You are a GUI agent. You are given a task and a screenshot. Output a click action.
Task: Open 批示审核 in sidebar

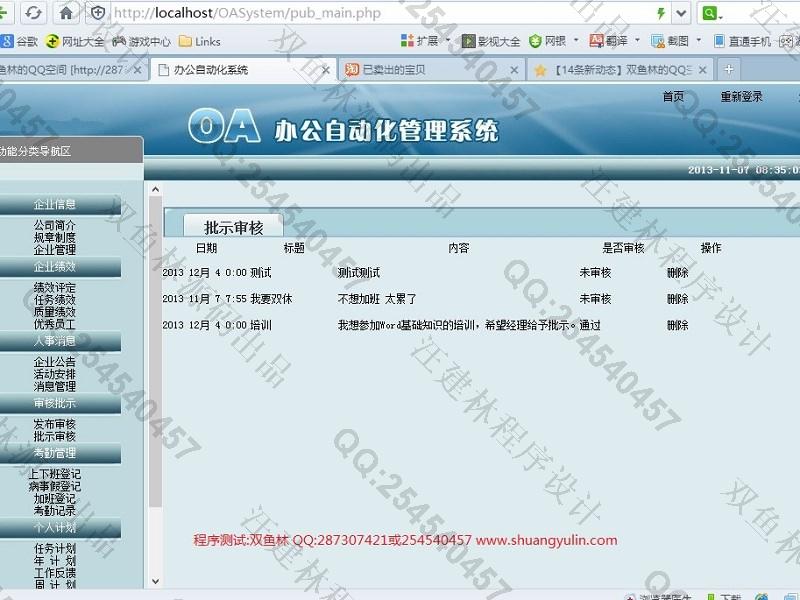pos(55,436)
